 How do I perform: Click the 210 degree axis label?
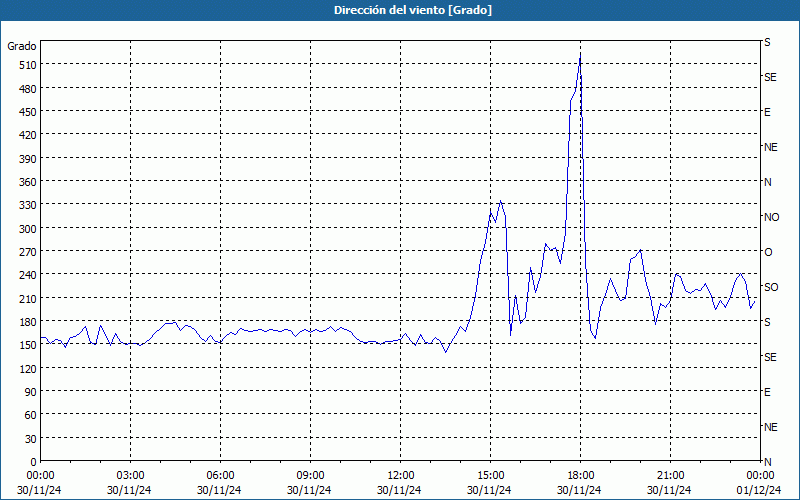pos(28,298)
